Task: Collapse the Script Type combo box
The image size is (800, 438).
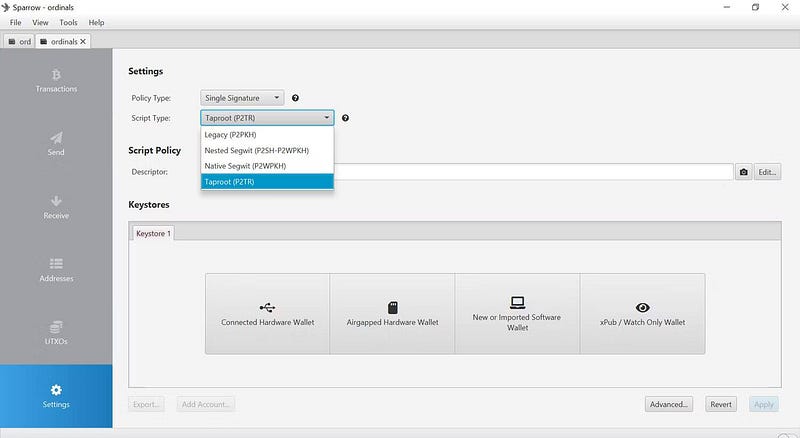Action: (267, 118)
